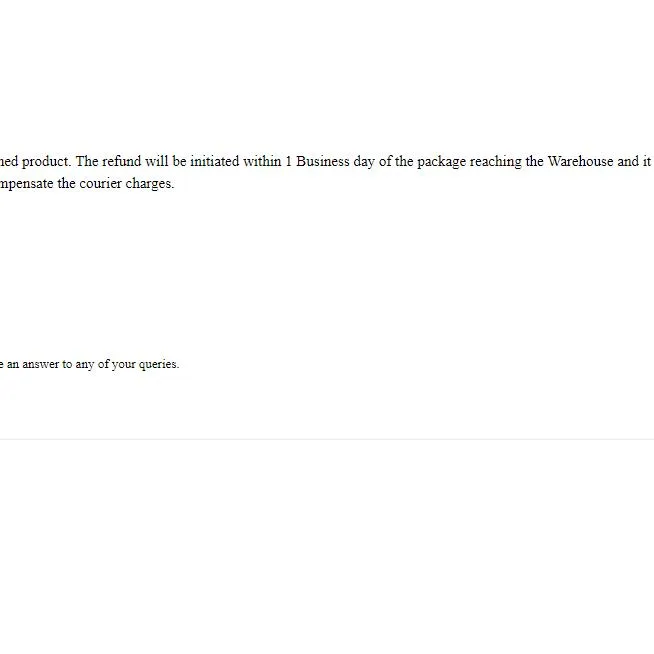Click the word "courier" in the second line
The image size is (654, 654).
(101, 184)
